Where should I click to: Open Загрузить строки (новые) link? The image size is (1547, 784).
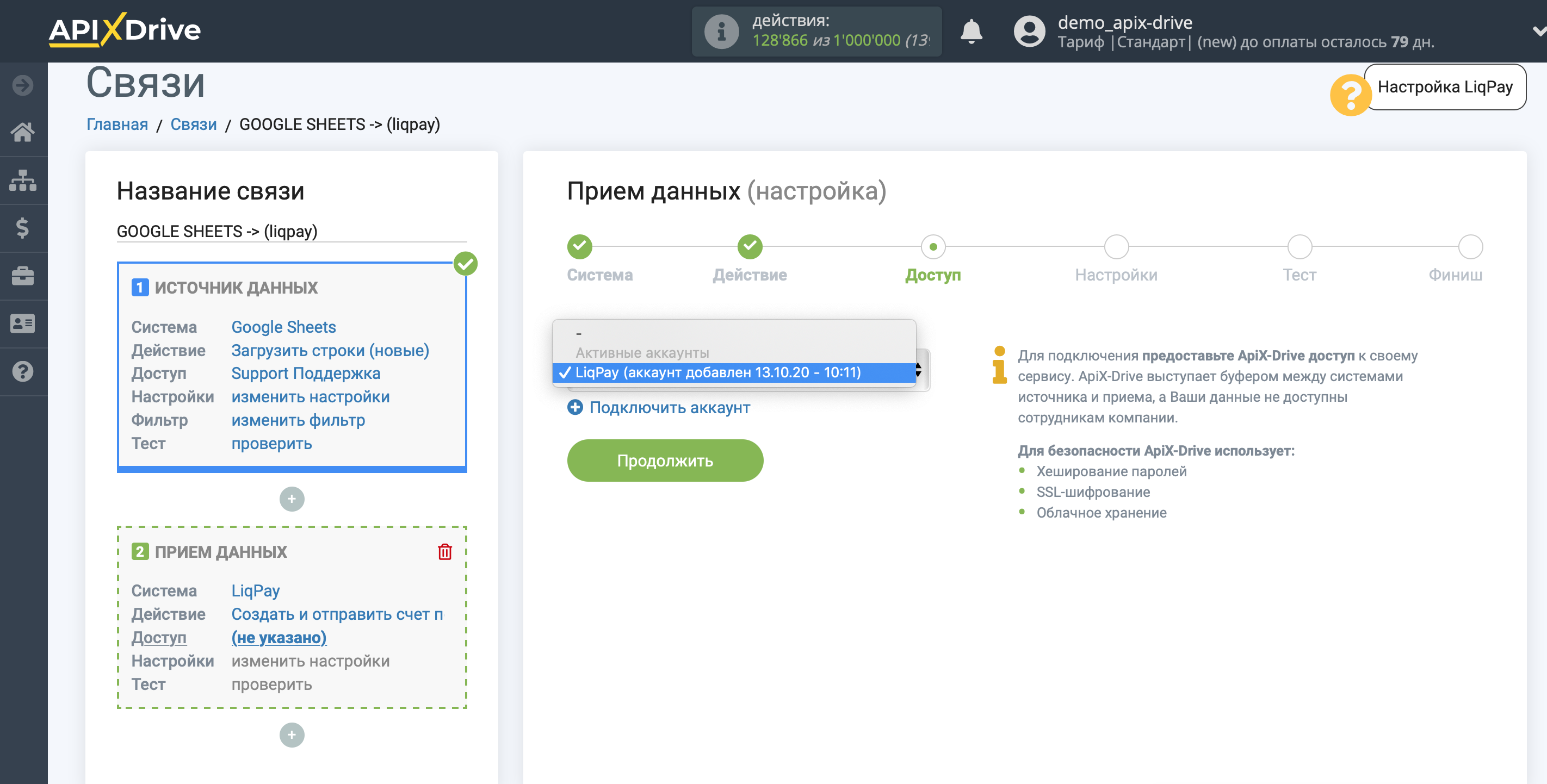[x=330, y=351]
